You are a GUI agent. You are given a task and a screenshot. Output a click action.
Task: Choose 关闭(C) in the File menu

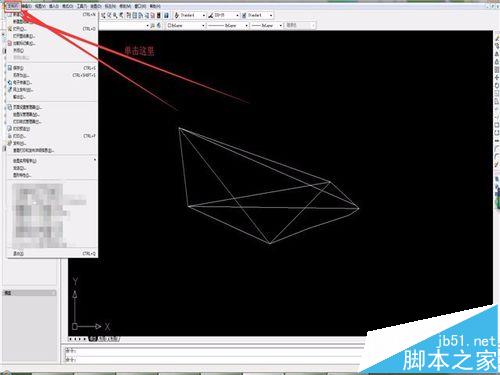[x=52, y=50]
